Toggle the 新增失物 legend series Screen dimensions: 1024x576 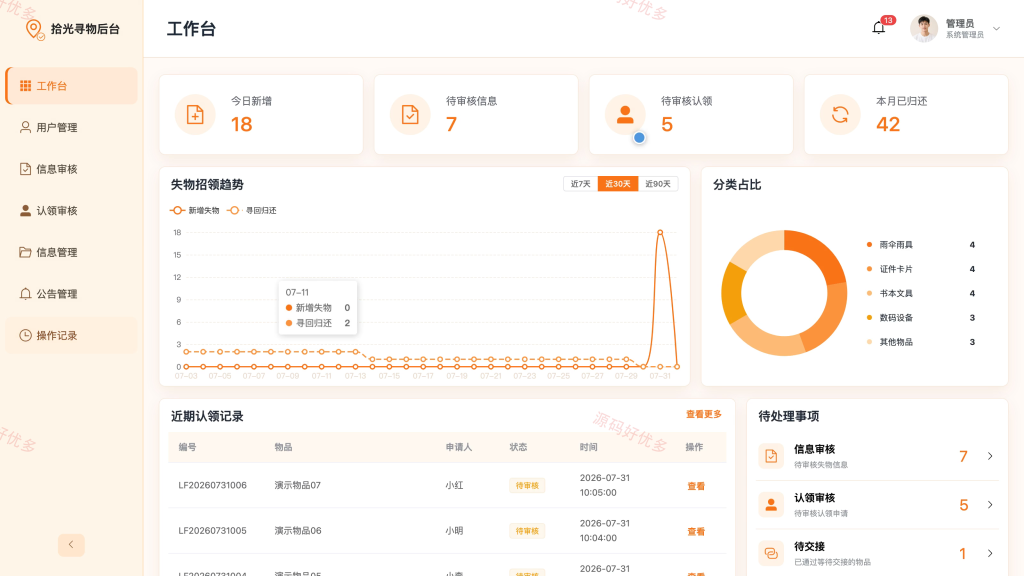[x=195, y=210]
